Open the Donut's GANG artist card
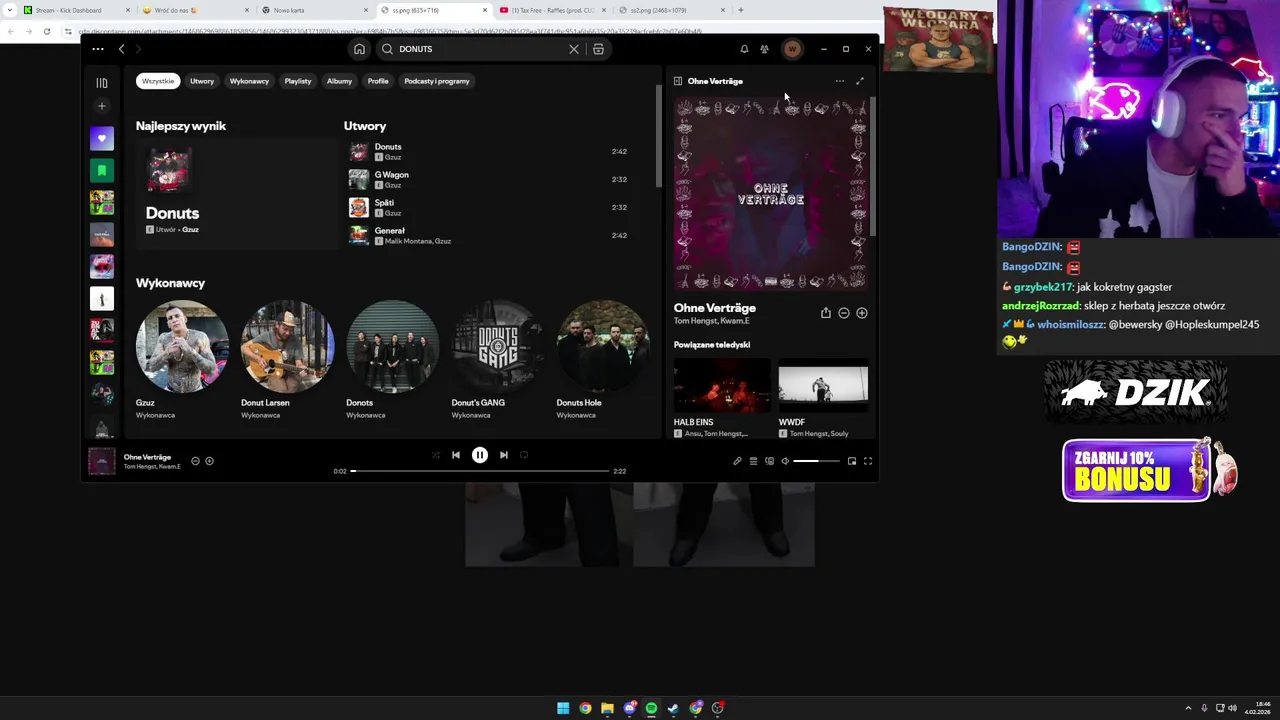The image size is (1280, 720). point(498,360)
